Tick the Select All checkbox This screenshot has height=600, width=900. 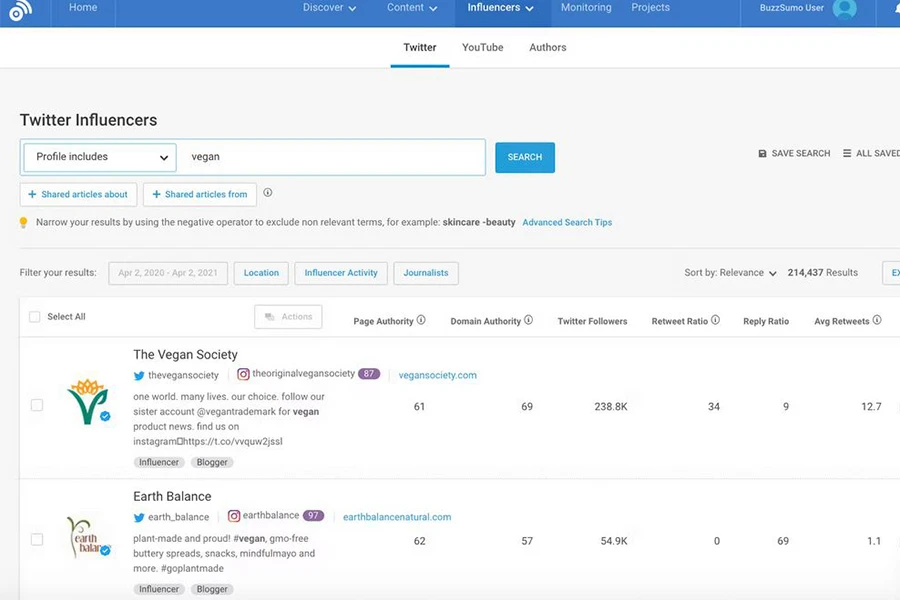pyautogui.click(x=34, y=316)
